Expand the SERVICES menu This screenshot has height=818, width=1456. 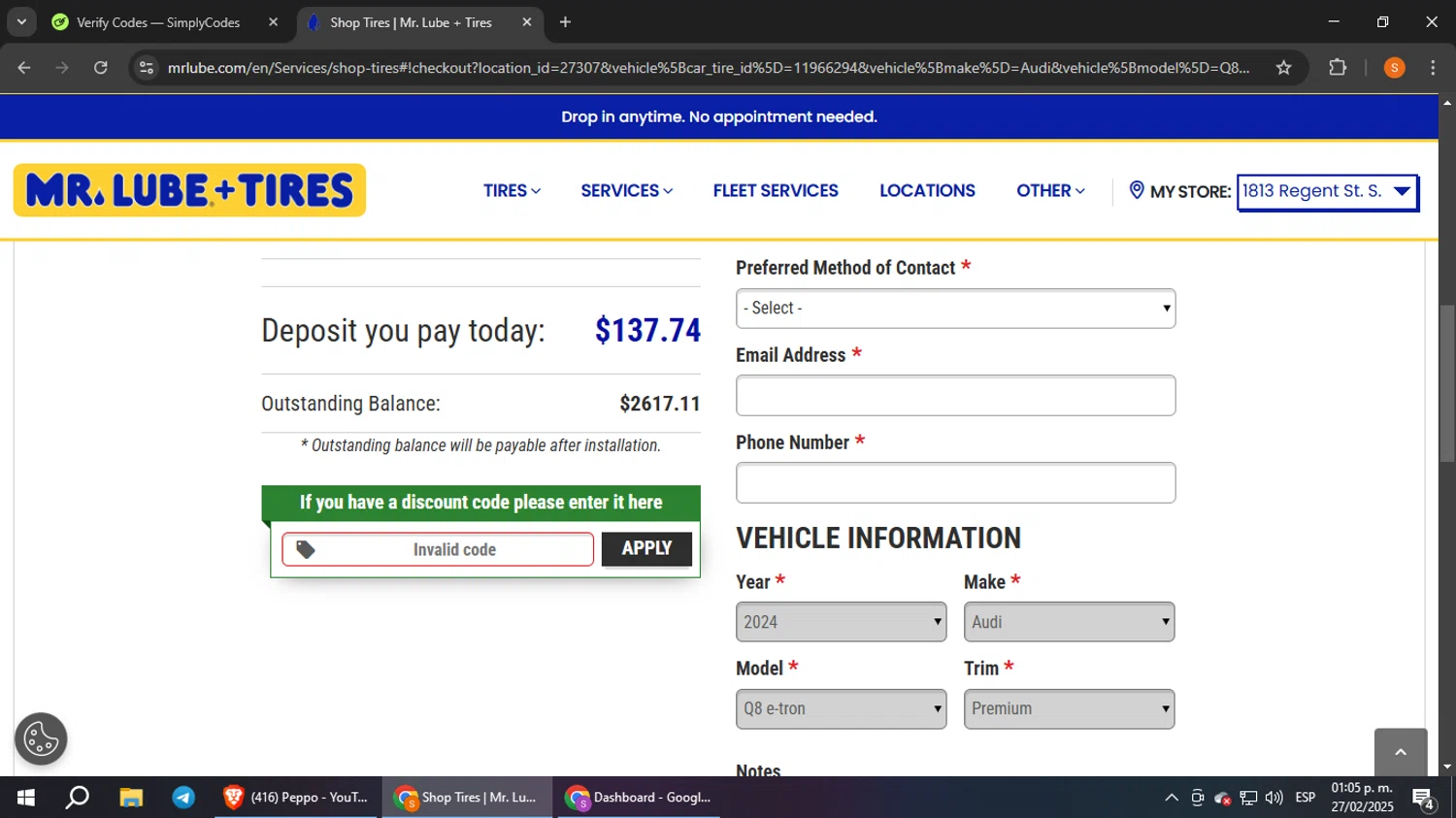(x=626, y=191)
